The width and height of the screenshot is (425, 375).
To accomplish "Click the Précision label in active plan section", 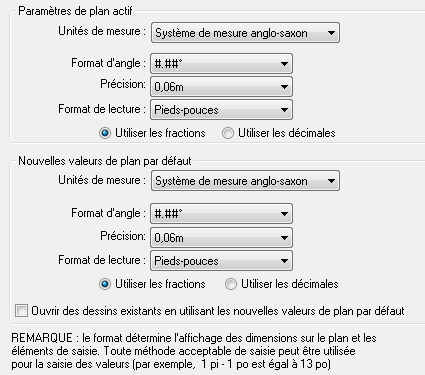I will pos(123,84).
